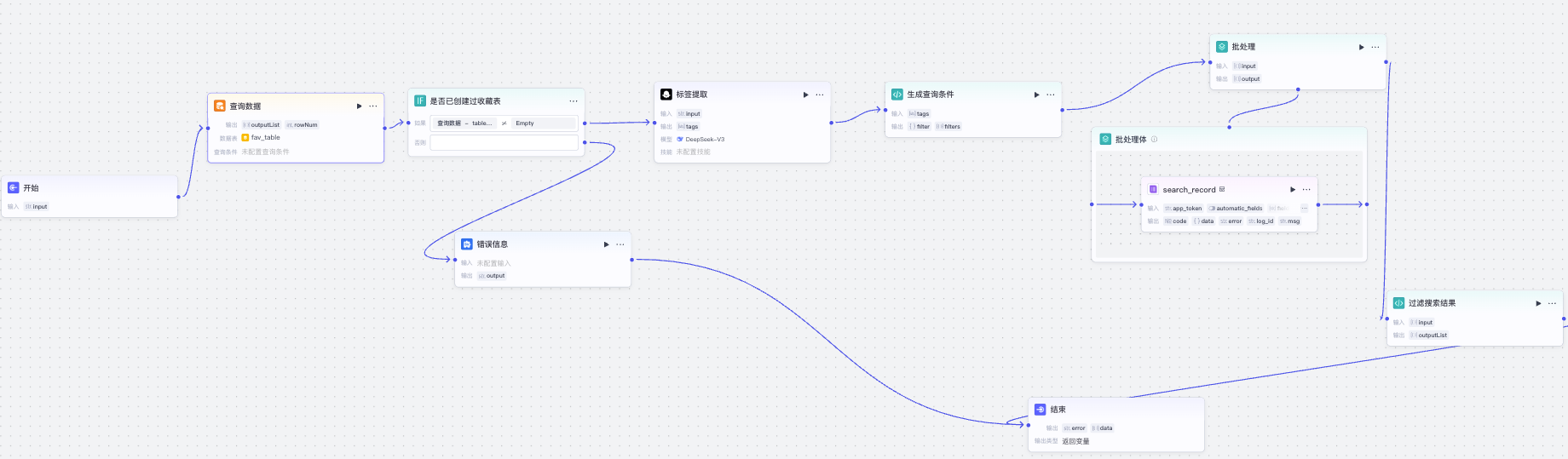The height and width of the screenshot is (459, 1568).
Task: Click the 未配置技能 text in 标签提取
Action: click(x=693, y=152)
